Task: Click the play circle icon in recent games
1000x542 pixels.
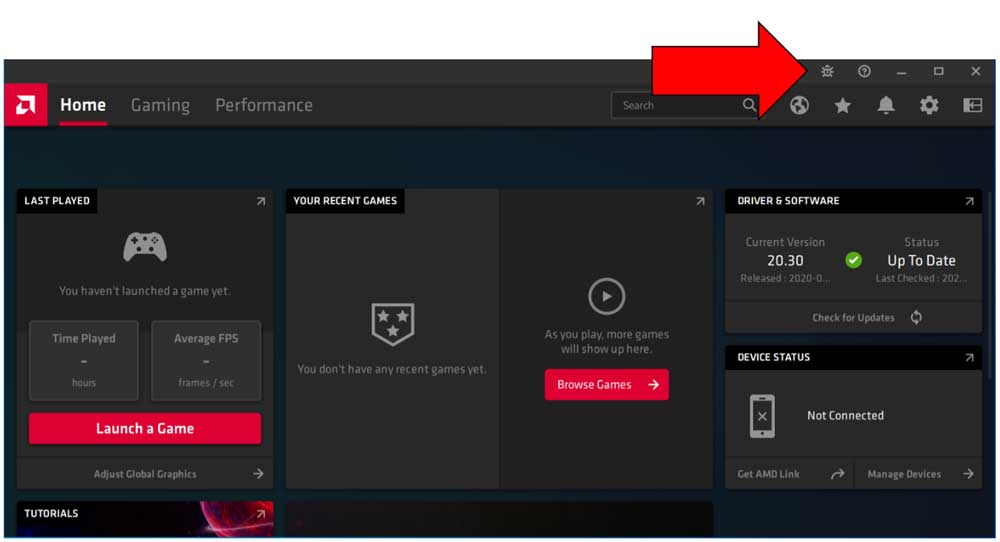Action: (x=607, y=297)
